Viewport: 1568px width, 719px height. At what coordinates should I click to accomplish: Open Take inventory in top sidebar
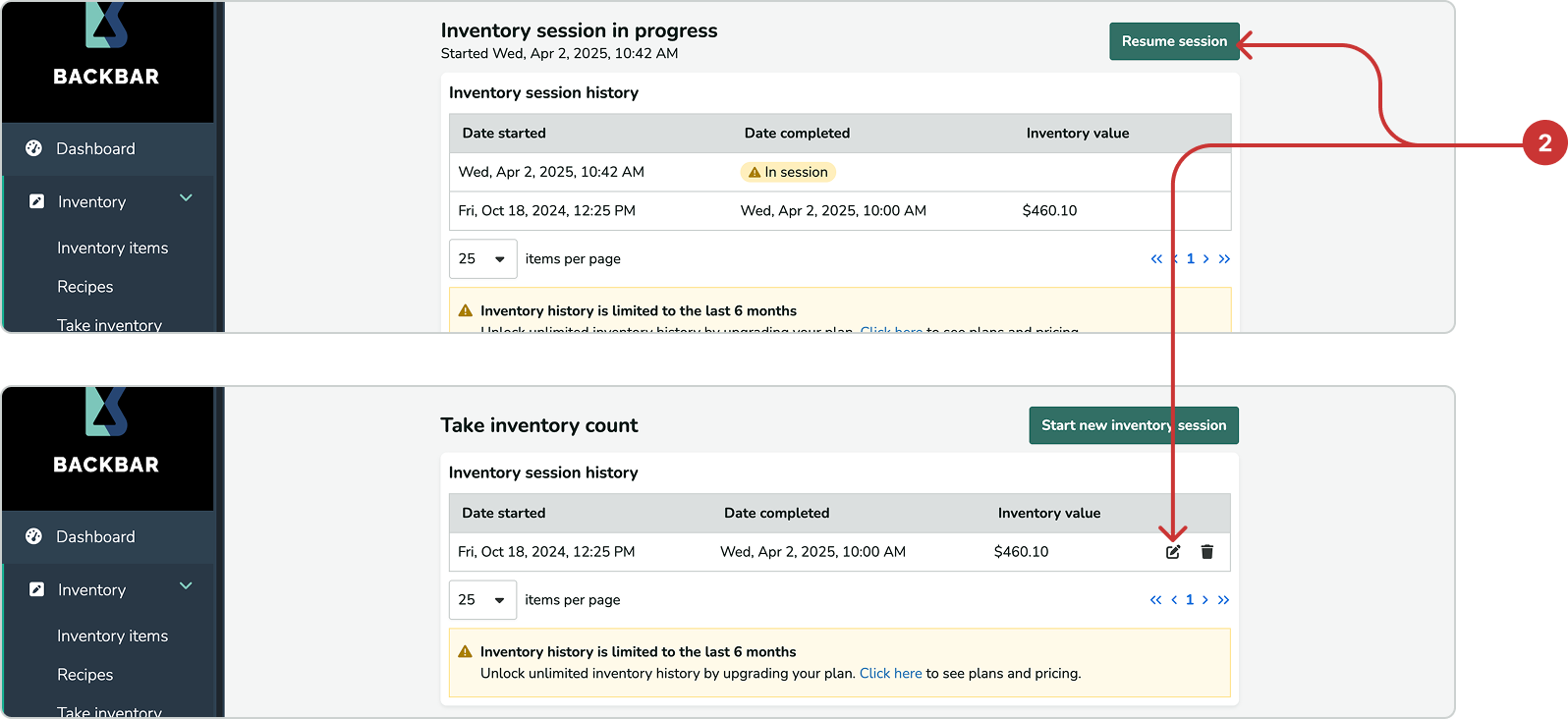110,324
